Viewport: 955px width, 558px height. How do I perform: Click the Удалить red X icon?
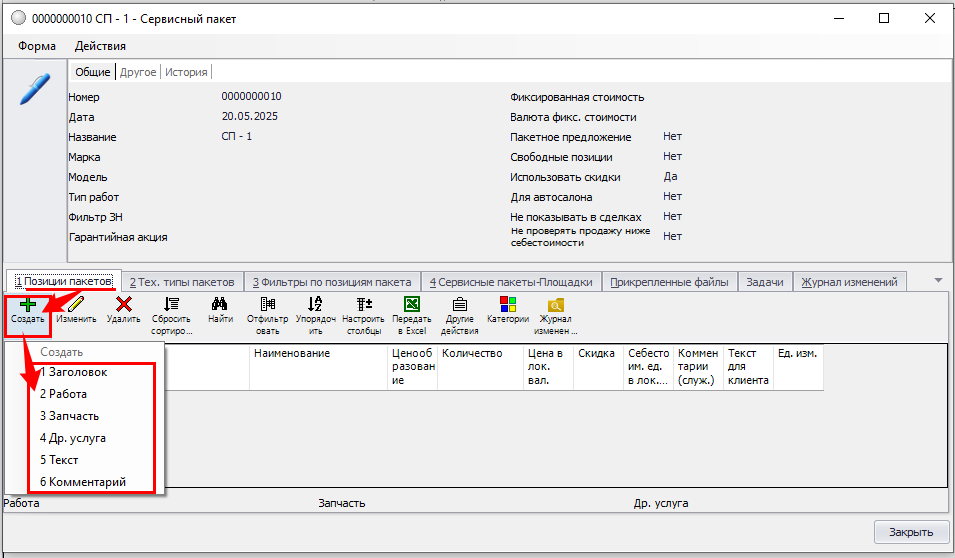tap(123, 305)
